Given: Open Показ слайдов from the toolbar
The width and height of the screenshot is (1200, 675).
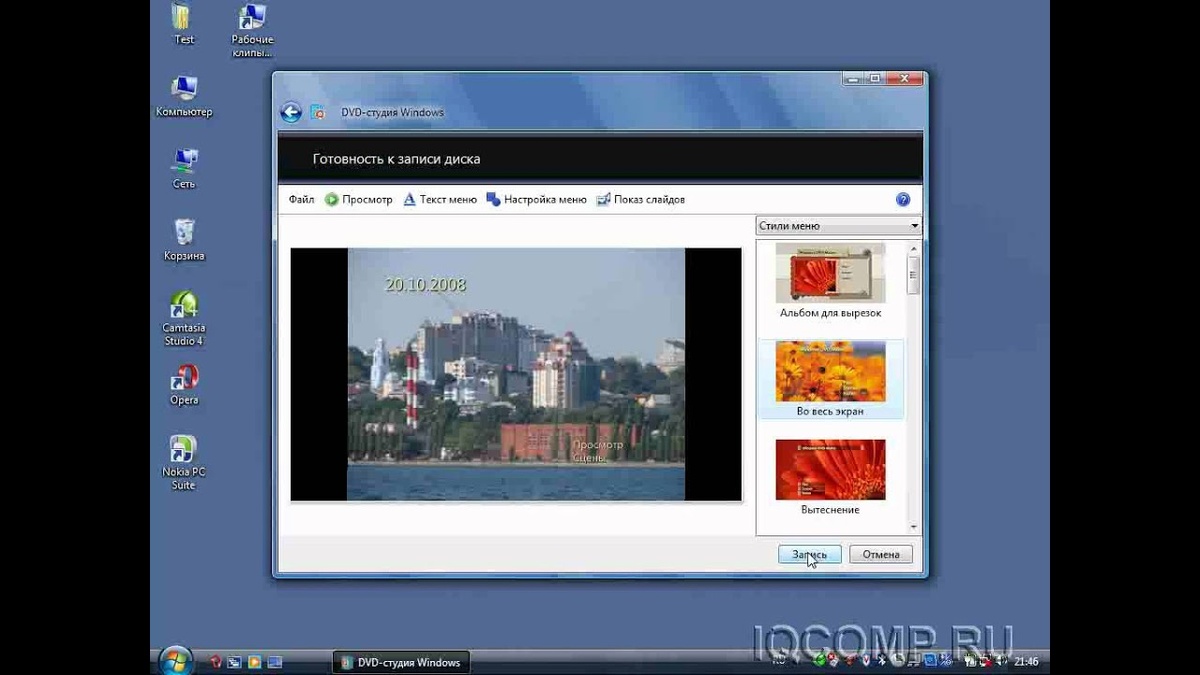Looking at the screenshot, I should [x=641, y=200].
